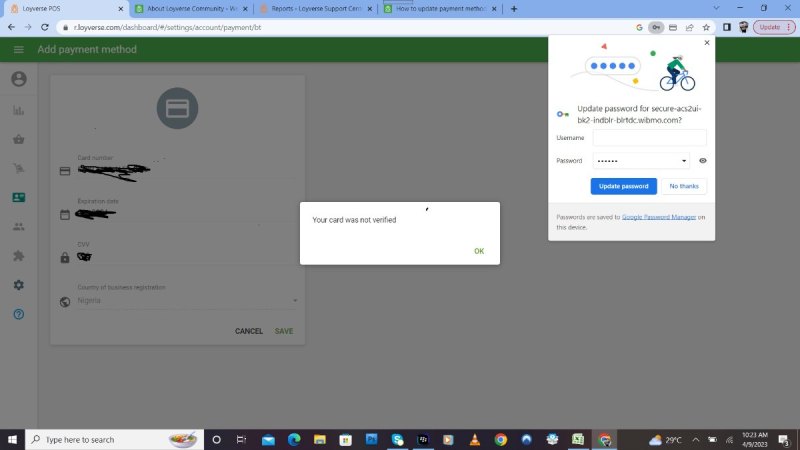Open the Help question mark icon
The height and width of the screenshot is (450, 800).
(18, 314)
